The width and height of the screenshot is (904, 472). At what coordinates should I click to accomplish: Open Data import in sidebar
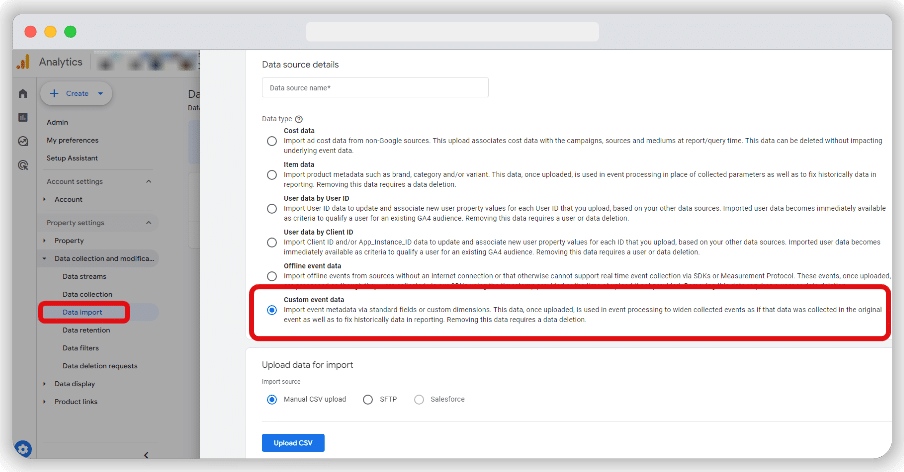[x=82, y=312]
